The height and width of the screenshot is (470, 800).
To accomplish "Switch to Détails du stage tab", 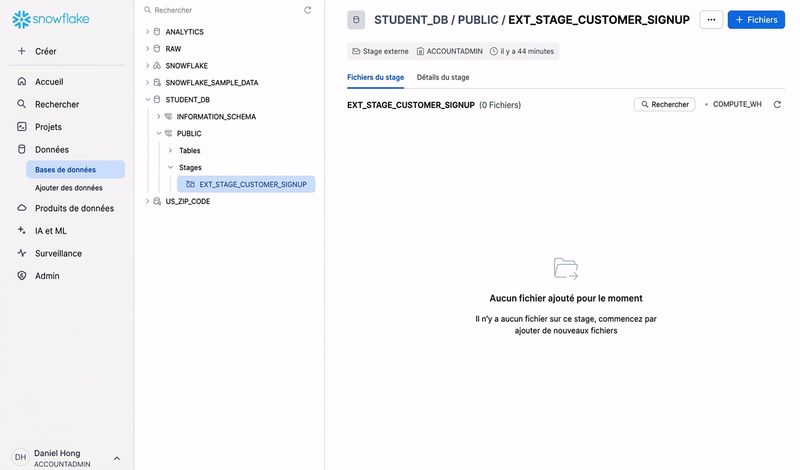I will [x=443, y=78].
